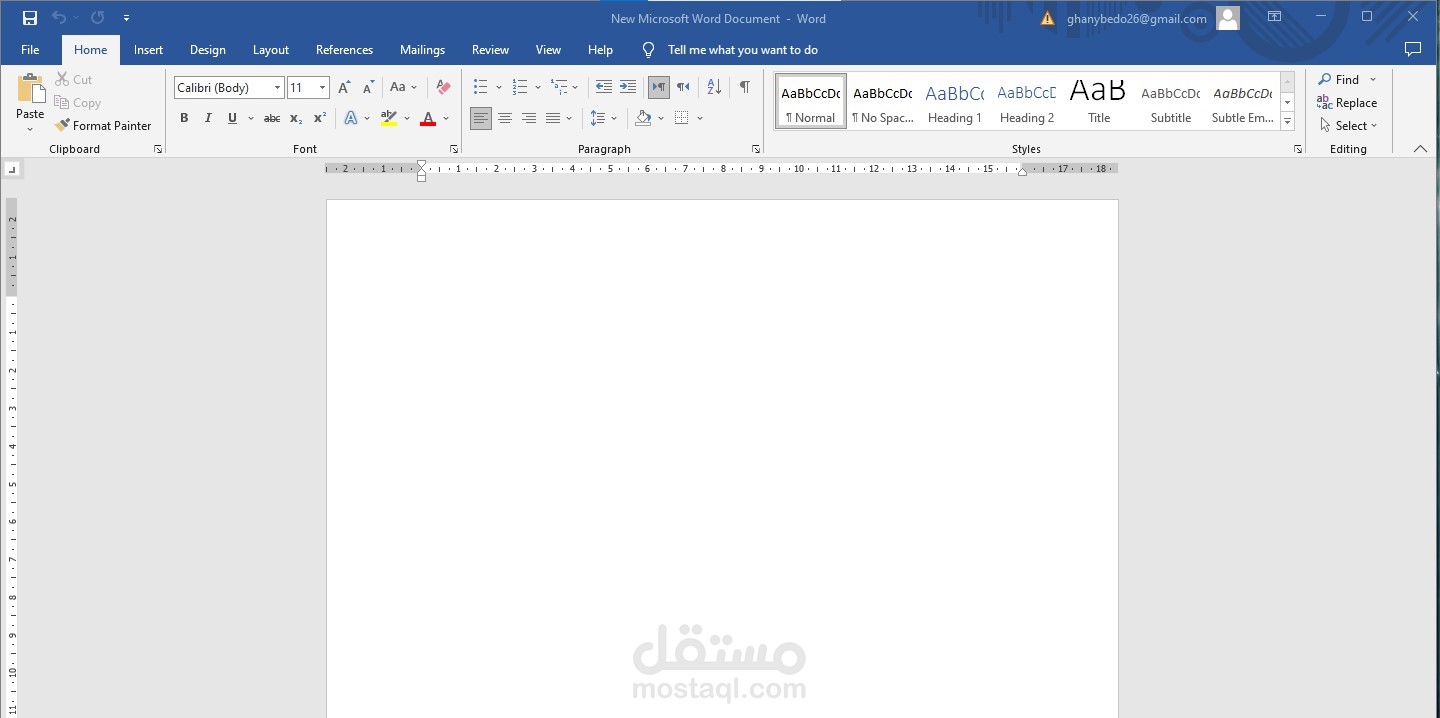The height and width of the screenshot is (718, 1440).
Task: Open the comments pane icon
Action: click(1413, 49)
